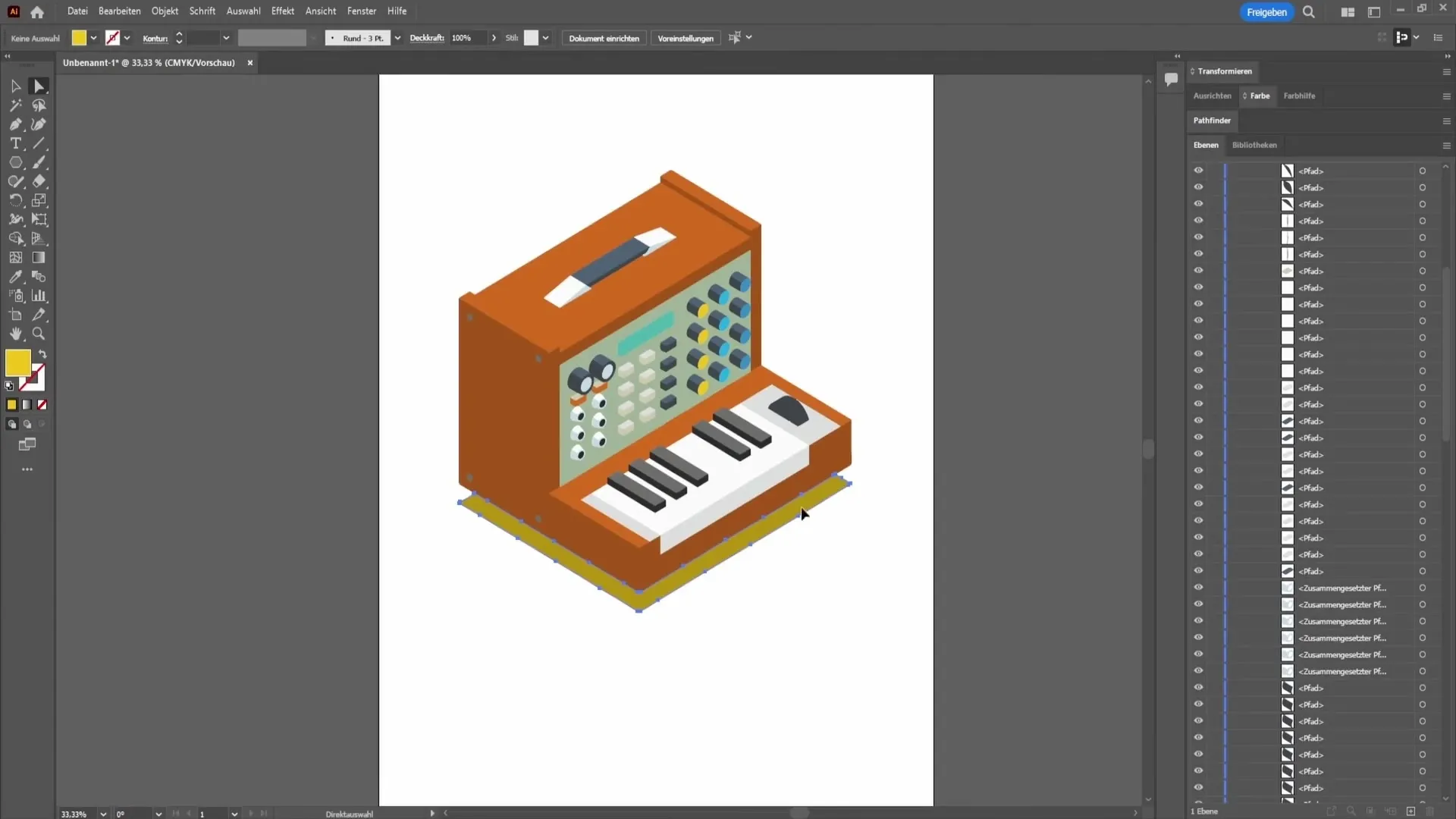Image resolution: width=1456 pixels, height=819 pixels.
Task: Open the rotation angle dropdown in status bar
Action: click(x=158, y=814)
